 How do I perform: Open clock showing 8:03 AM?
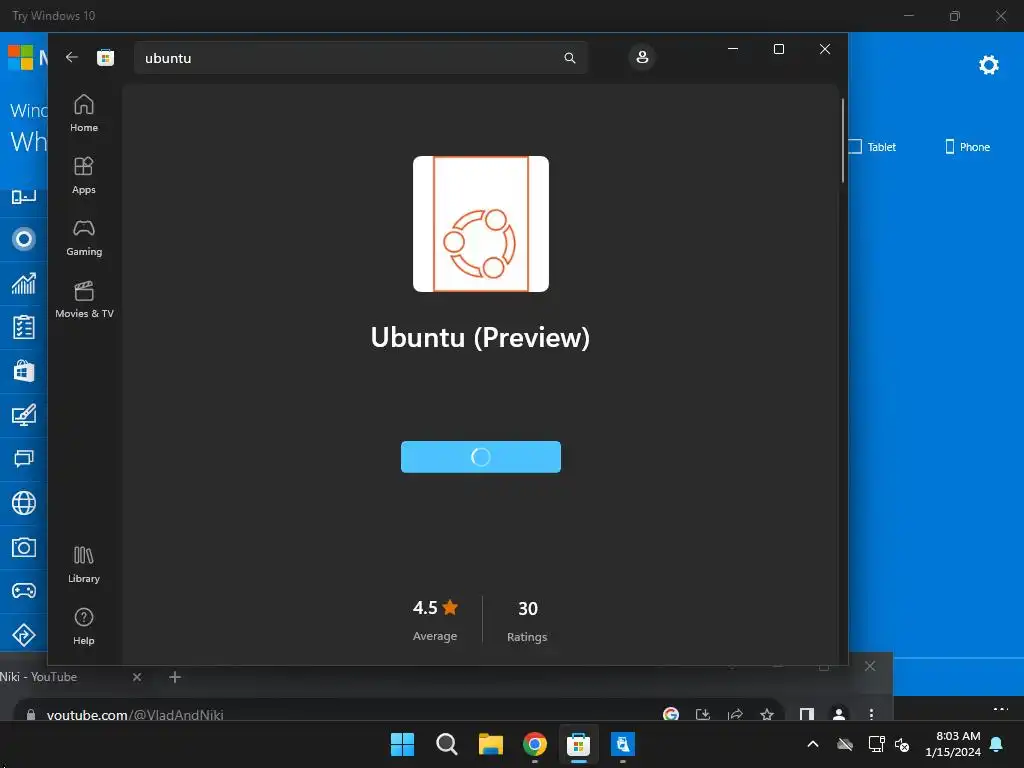[x=953, y=744]
